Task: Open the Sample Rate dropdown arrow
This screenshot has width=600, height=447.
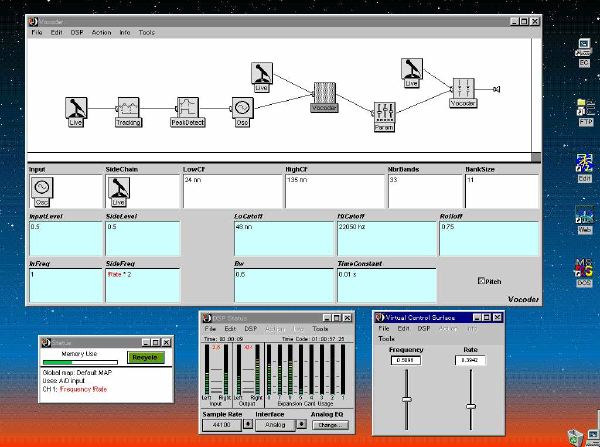Action: click(x=249, y=425)
